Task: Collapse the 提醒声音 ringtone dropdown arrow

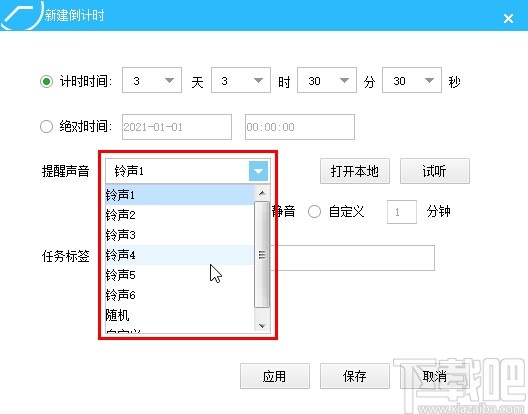Action: 258,171
